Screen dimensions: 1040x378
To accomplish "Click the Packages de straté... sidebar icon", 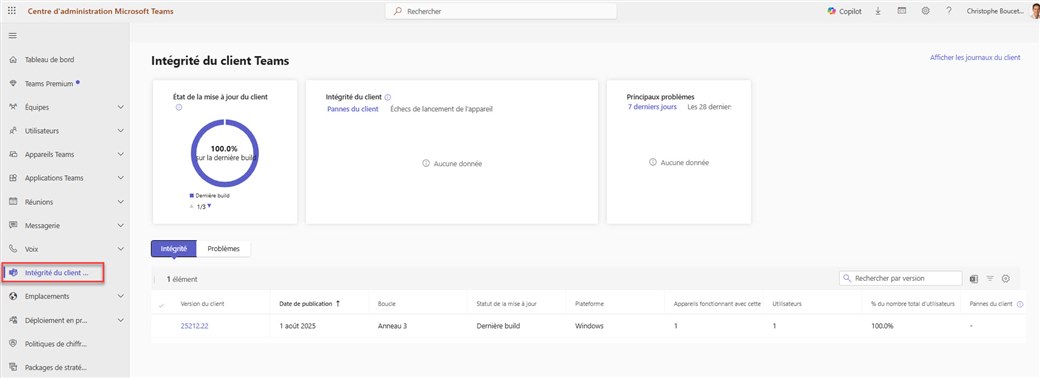I will click(13, 367).
